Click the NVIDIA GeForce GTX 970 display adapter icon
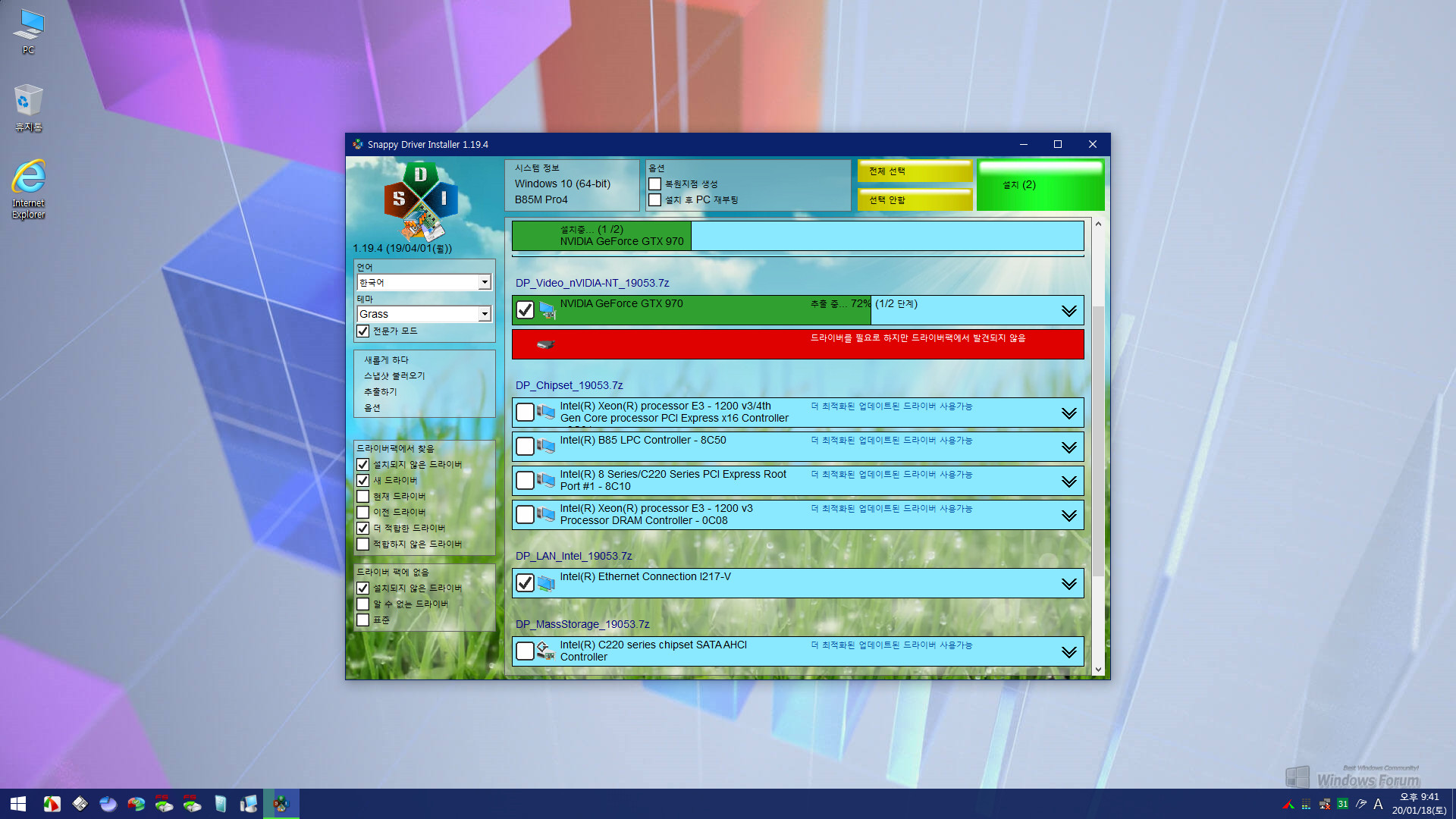Image resolution: width=1456 pixels, height=819 pixels. 547,310
